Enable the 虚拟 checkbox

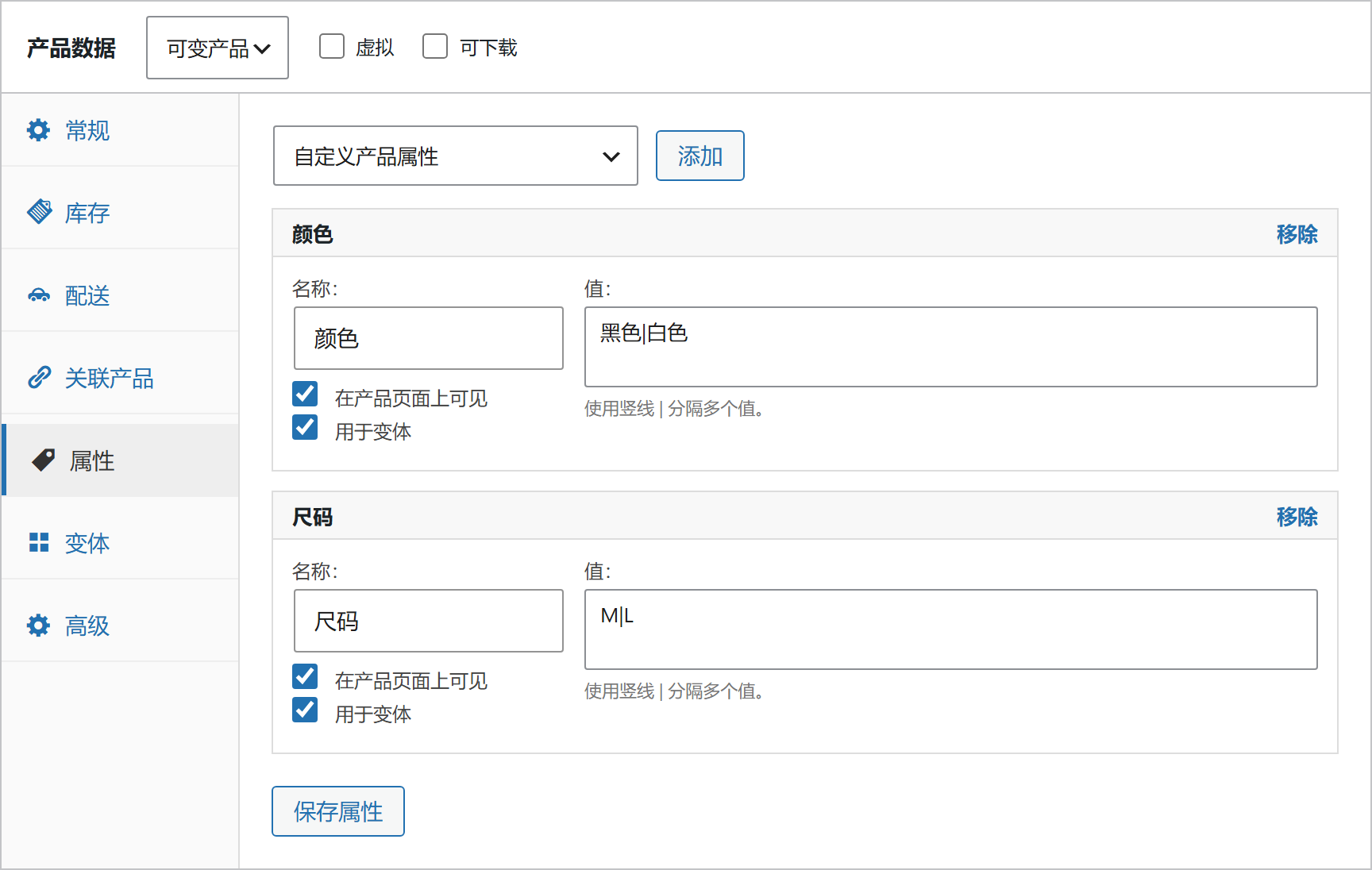pyautogui.click(x=332, y=47)
